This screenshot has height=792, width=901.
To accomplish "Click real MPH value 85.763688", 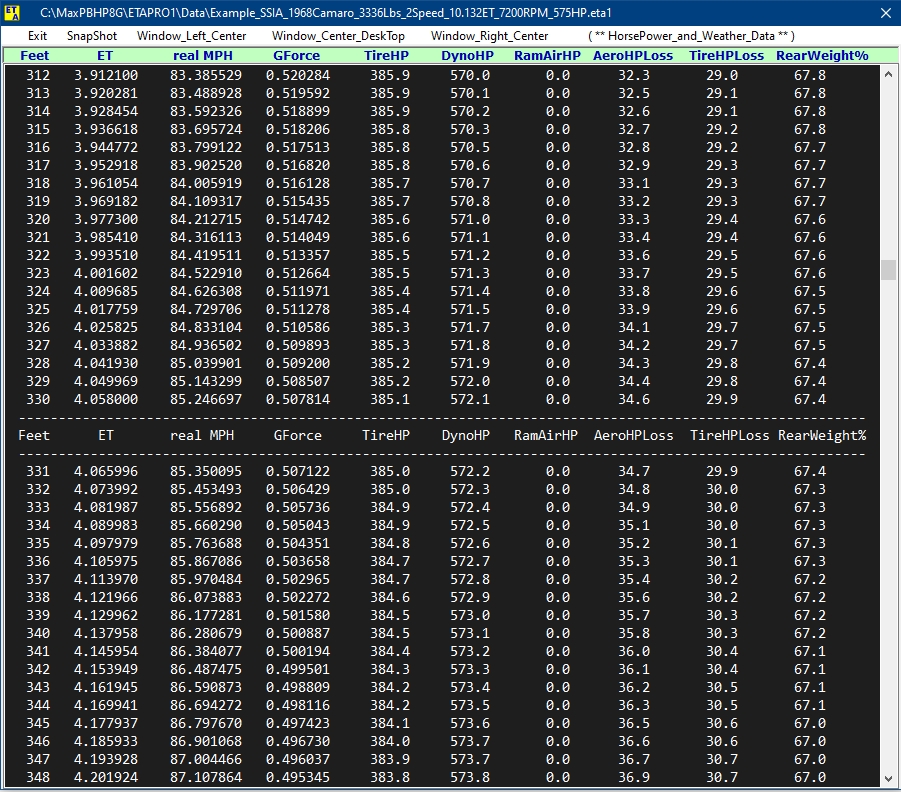I will [x=206, y=543].
